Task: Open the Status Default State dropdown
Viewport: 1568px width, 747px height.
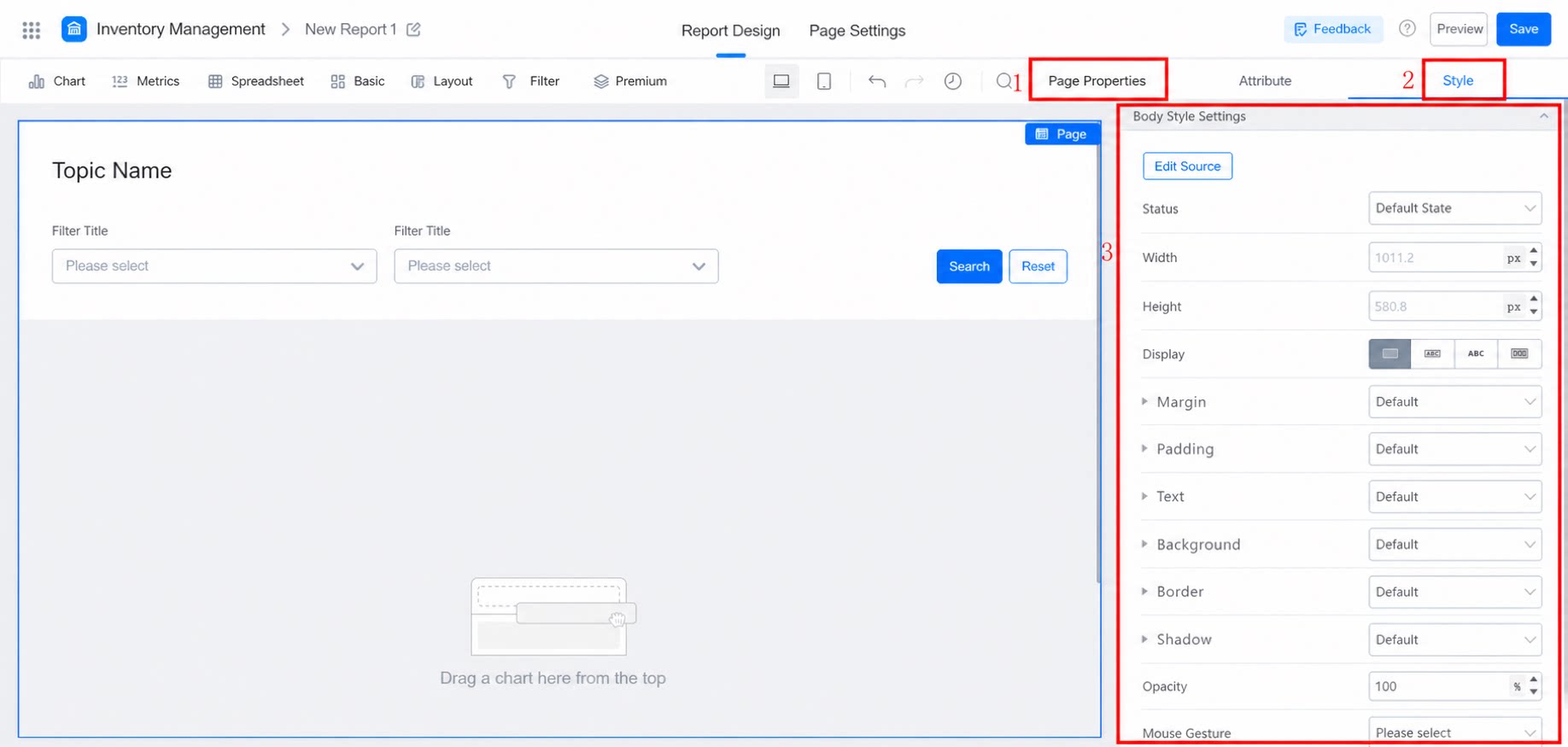Action: click(x=1455, y=208)
